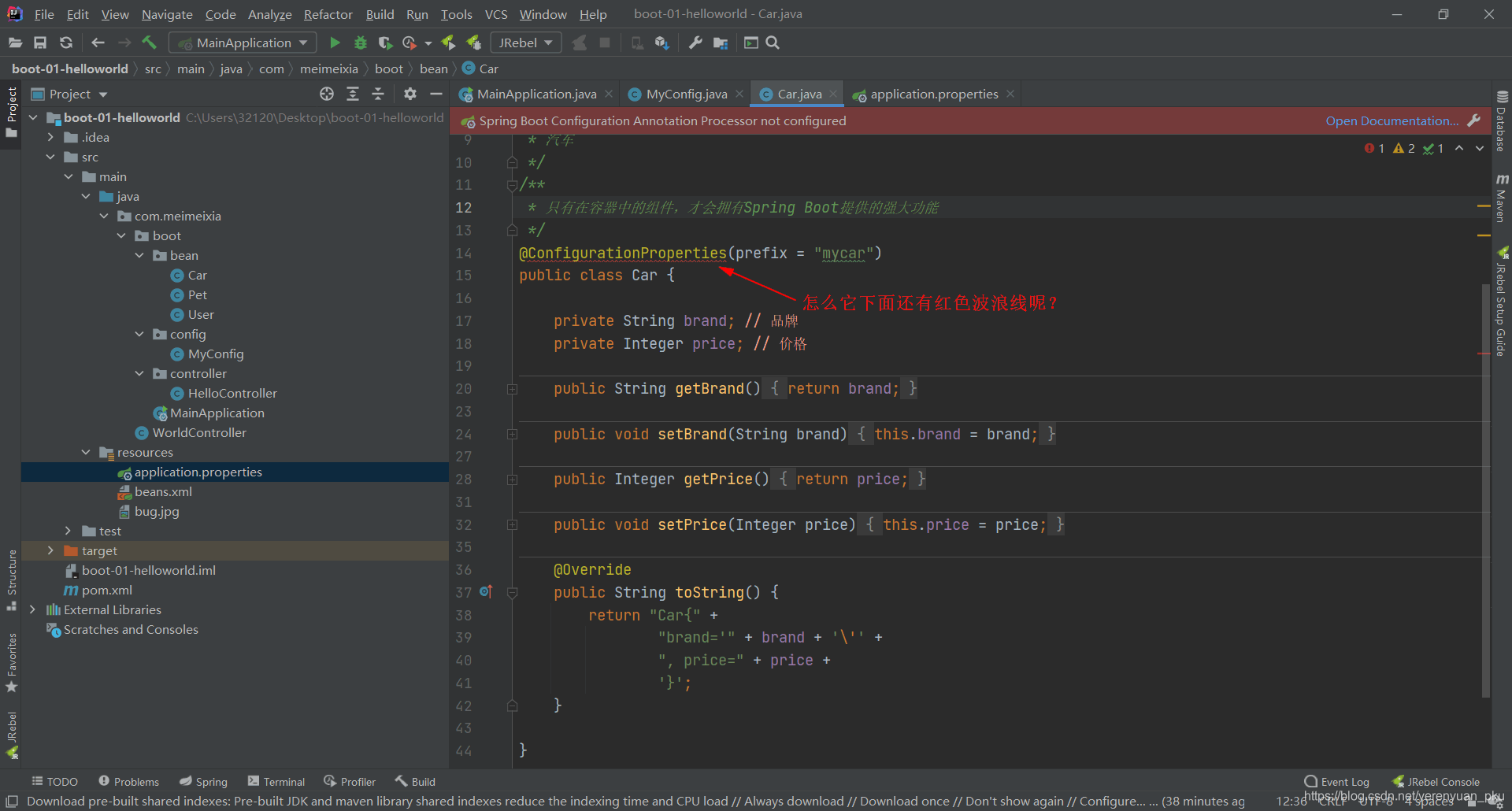
Task: Run MainApplication with the green play icon
Action: coord(335,43)
